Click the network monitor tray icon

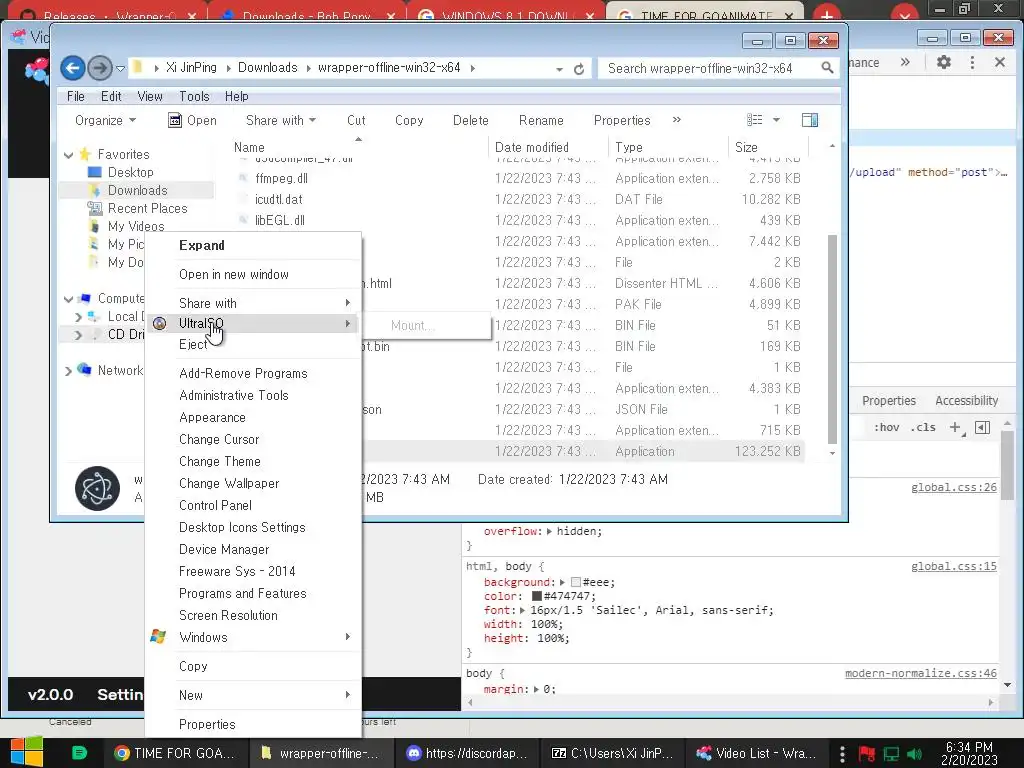tap(891, 754)
